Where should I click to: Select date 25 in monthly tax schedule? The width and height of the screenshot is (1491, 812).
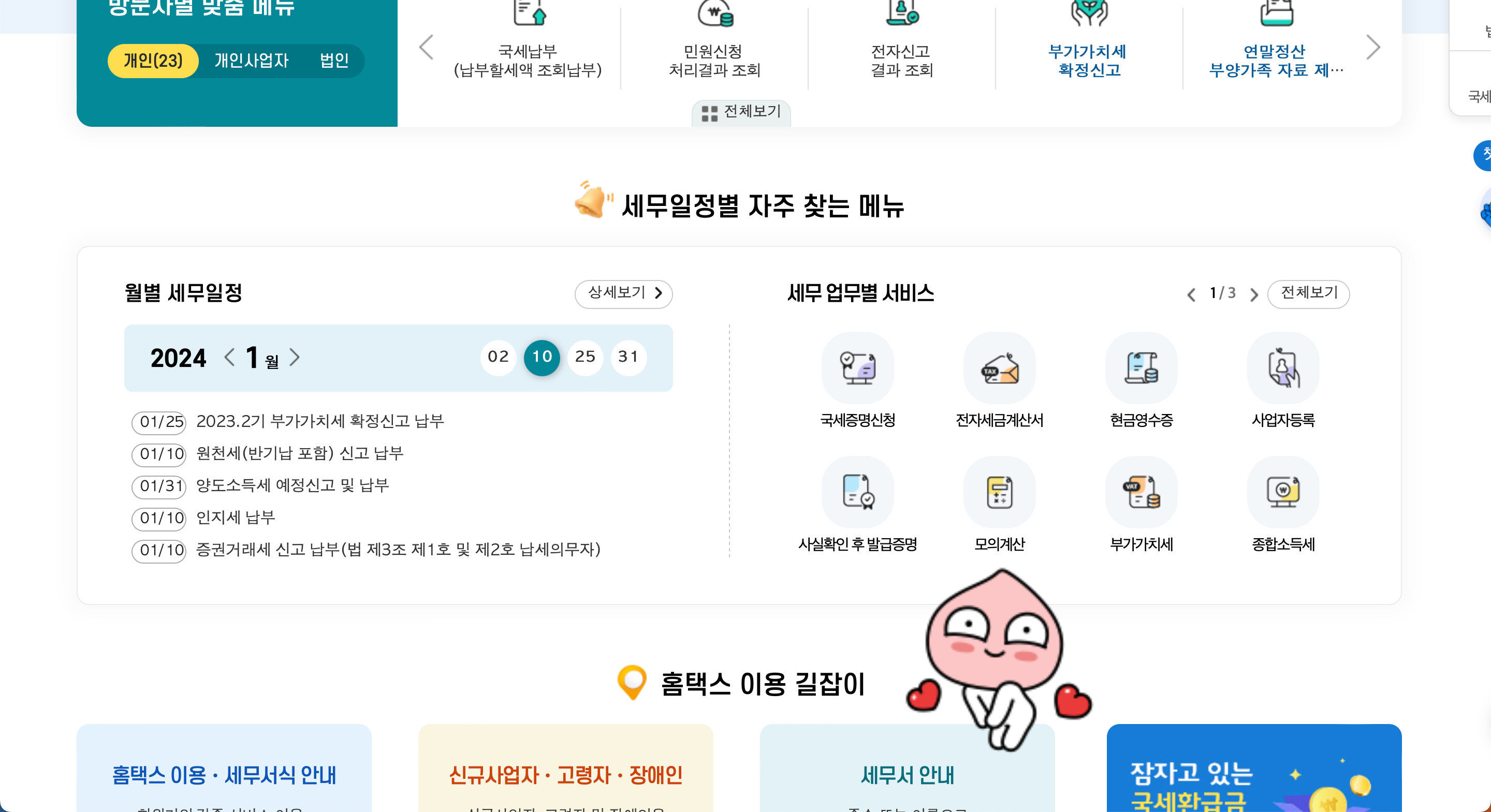(x=584, y=357)
